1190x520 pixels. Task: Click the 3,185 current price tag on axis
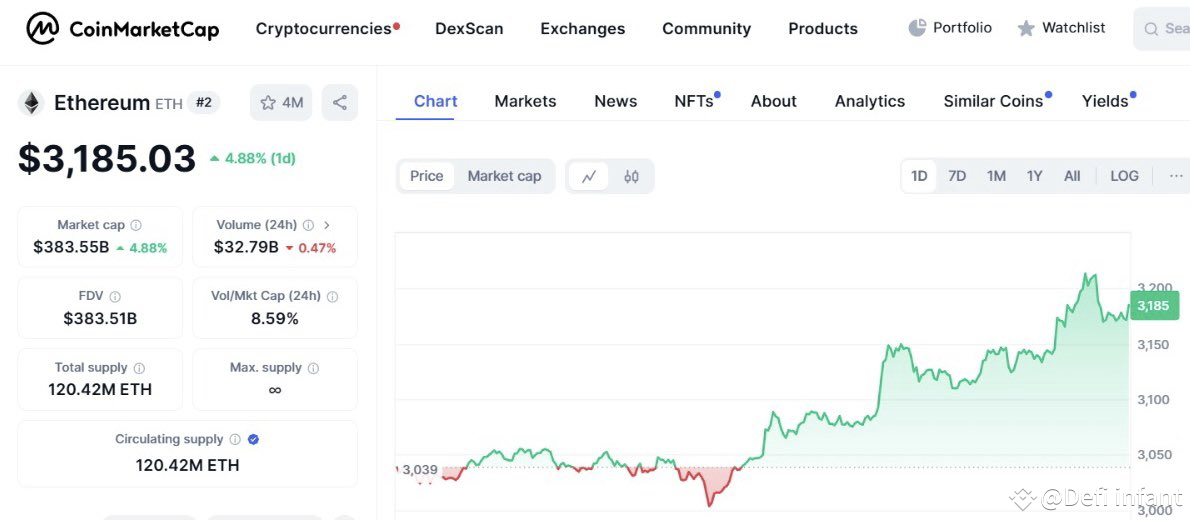(1154, 306)
